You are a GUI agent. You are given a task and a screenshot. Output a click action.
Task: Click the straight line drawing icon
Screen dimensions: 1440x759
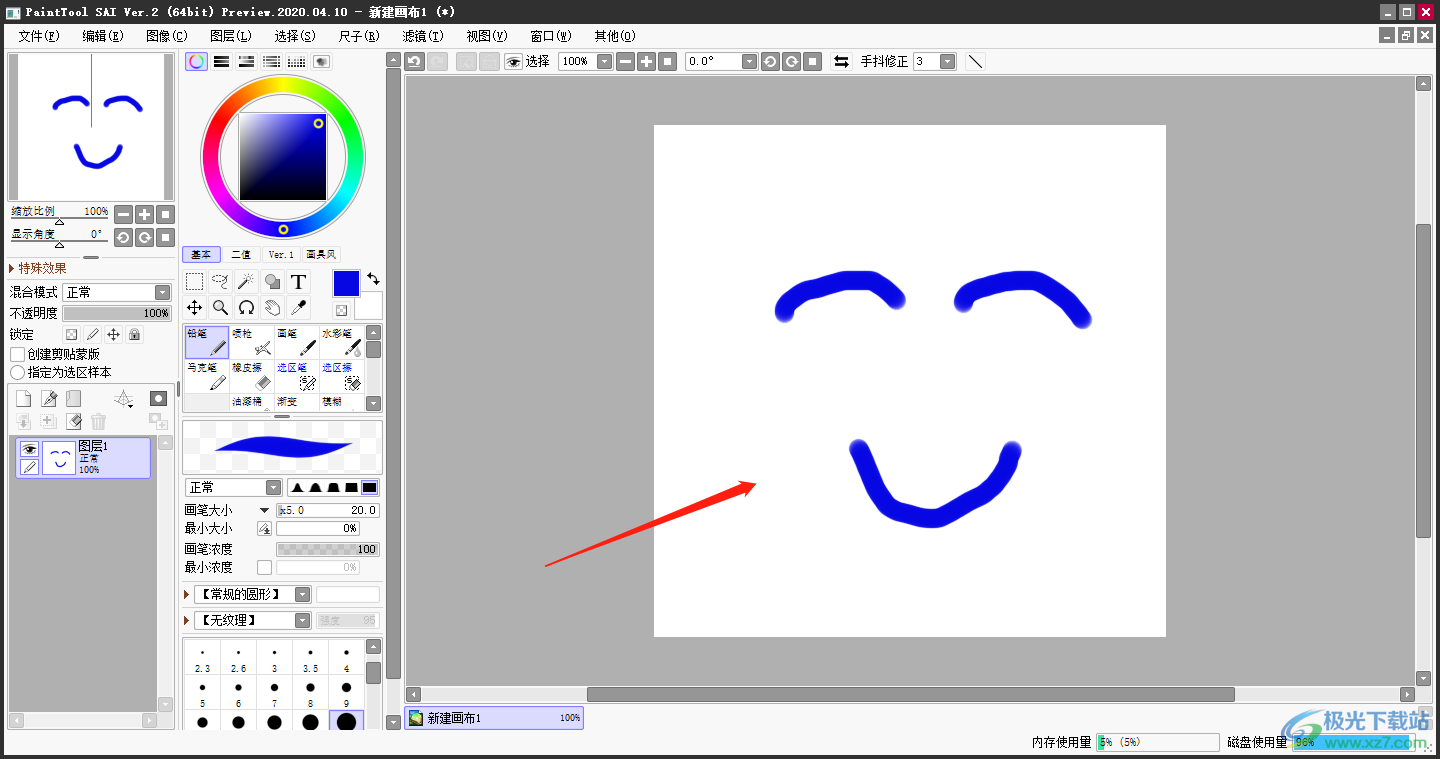click(975, 61)
